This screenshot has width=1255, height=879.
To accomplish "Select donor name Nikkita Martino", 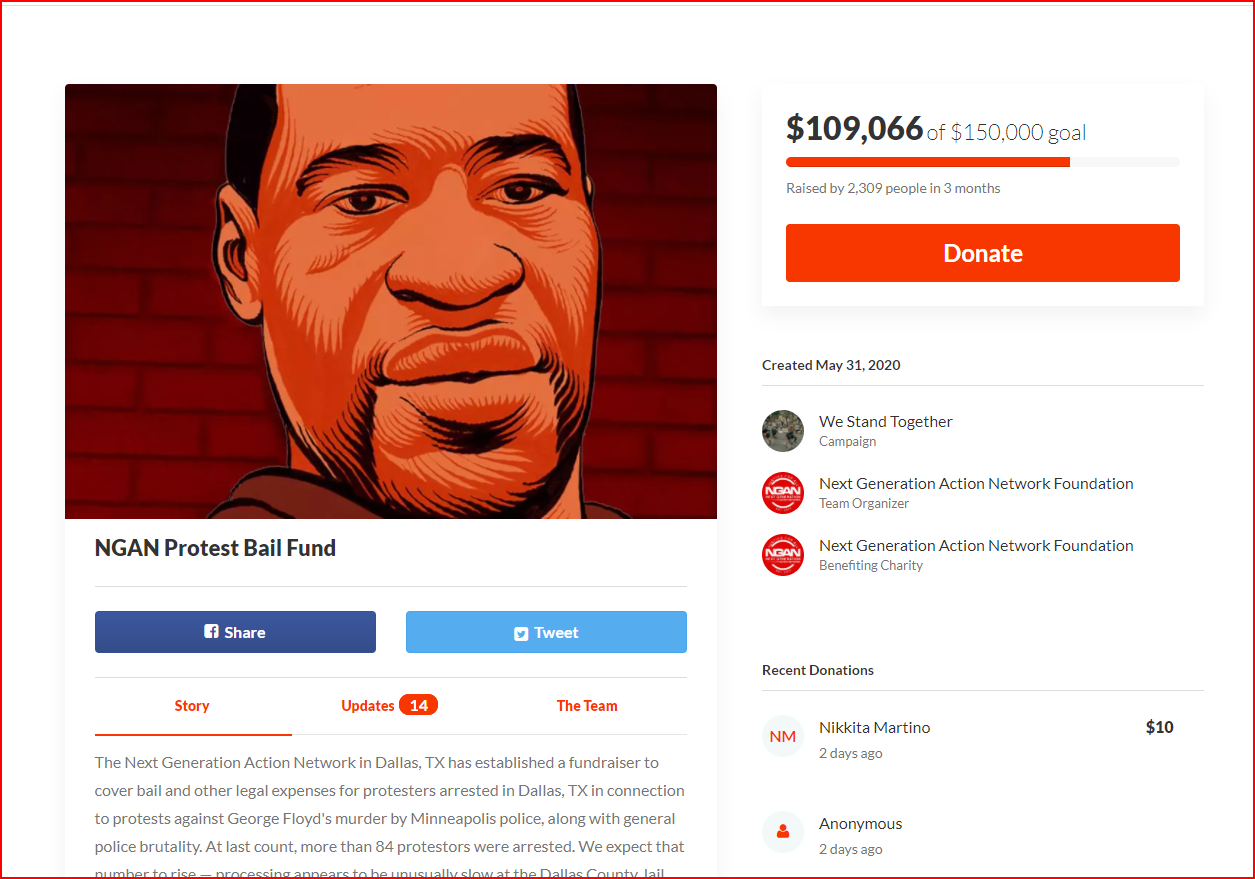I will [874, 728].
